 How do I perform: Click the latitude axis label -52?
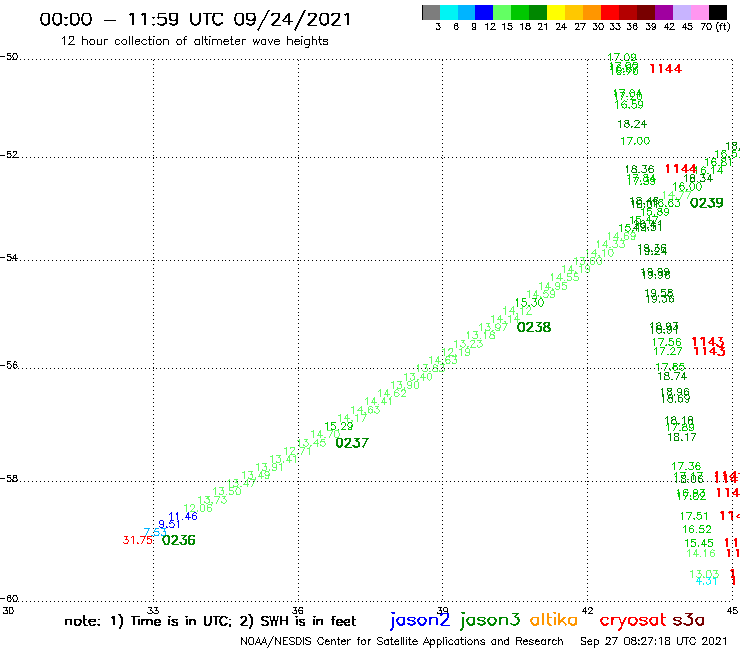click(9, 155)
